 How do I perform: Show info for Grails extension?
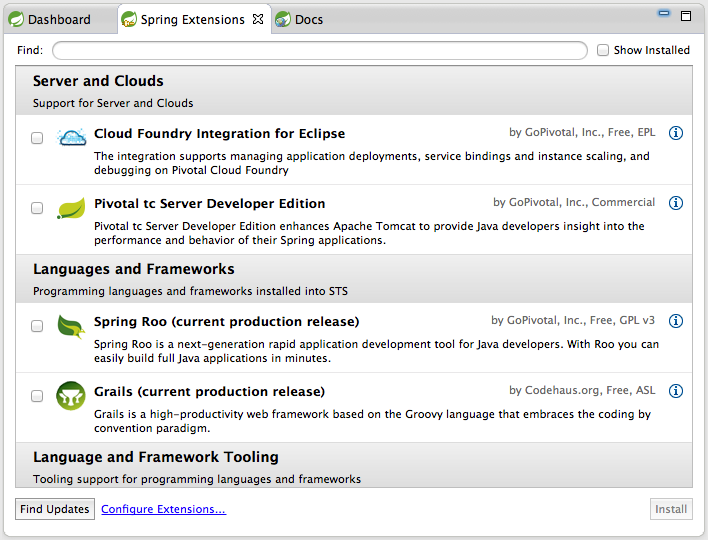pyautogui.click(x=675, y=391)
